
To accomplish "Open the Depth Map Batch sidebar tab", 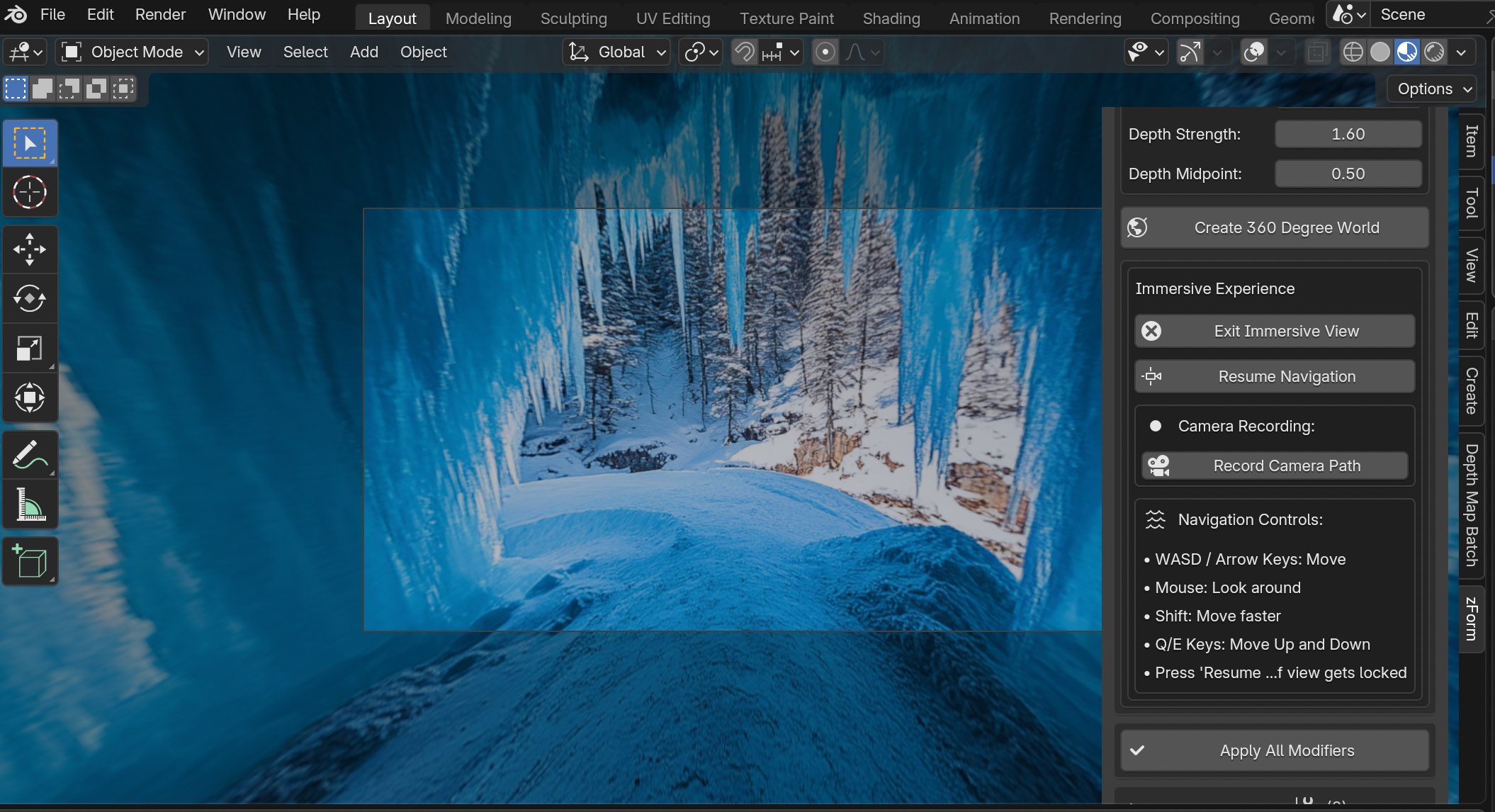I will click(x=1472, y=505).
